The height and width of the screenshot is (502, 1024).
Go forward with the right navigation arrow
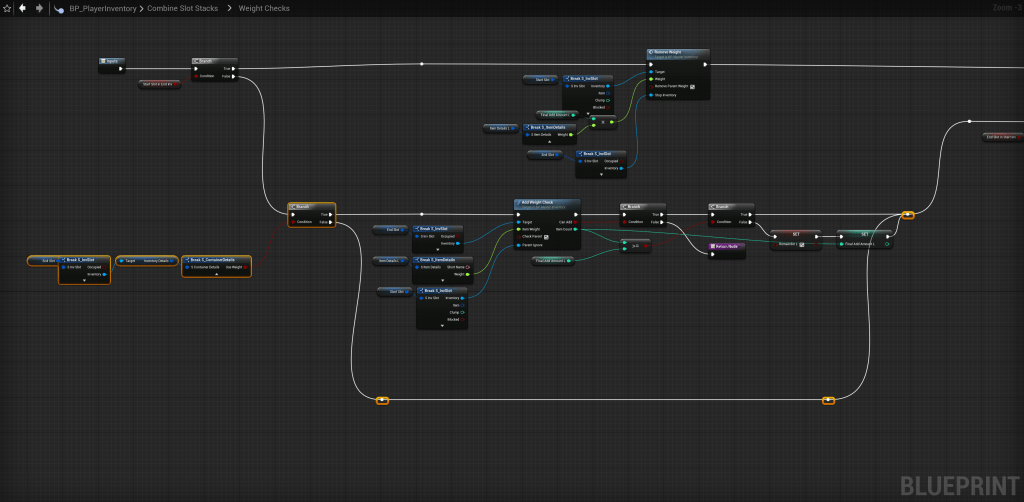39,8
